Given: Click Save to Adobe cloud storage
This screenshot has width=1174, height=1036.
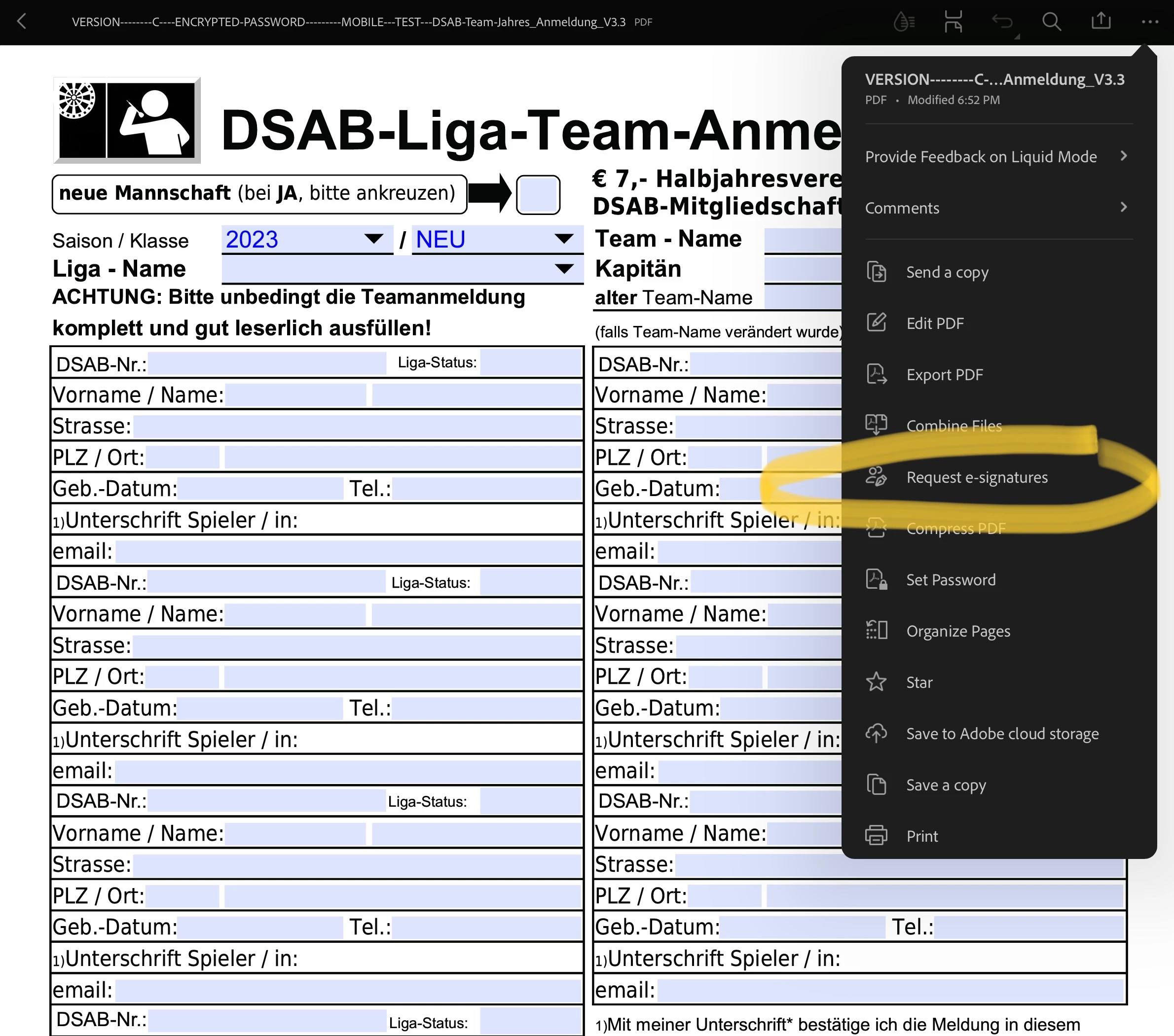Looking at the screenshot, I should pos(1002,734).
